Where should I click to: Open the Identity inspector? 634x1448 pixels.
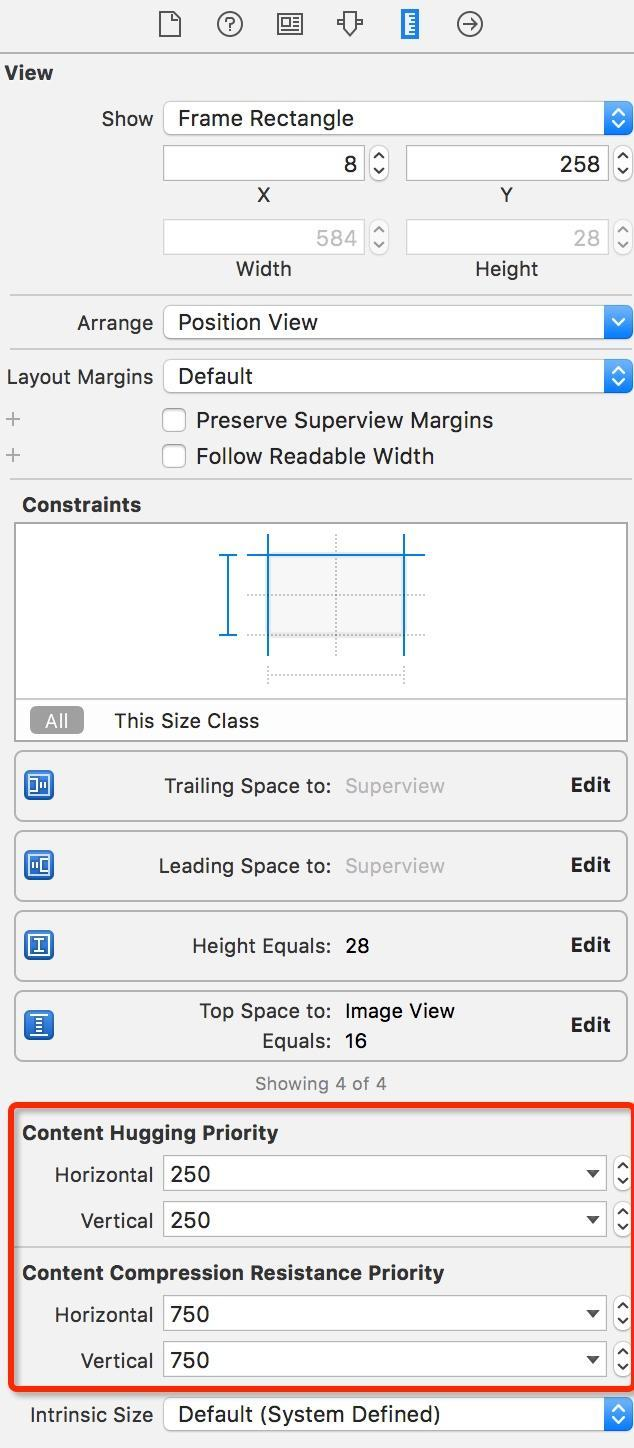click(x=290, y=24)
